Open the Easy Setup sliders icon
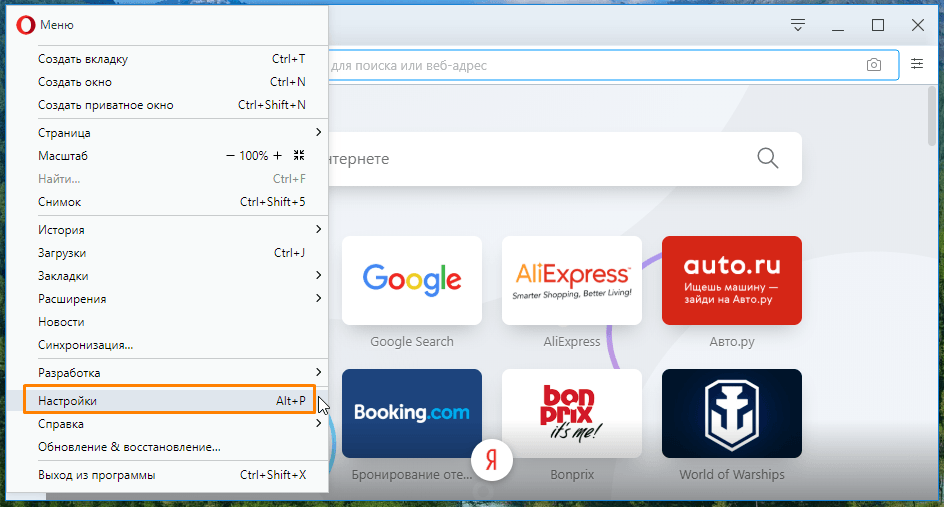944x507 pixels. point(917,63)
